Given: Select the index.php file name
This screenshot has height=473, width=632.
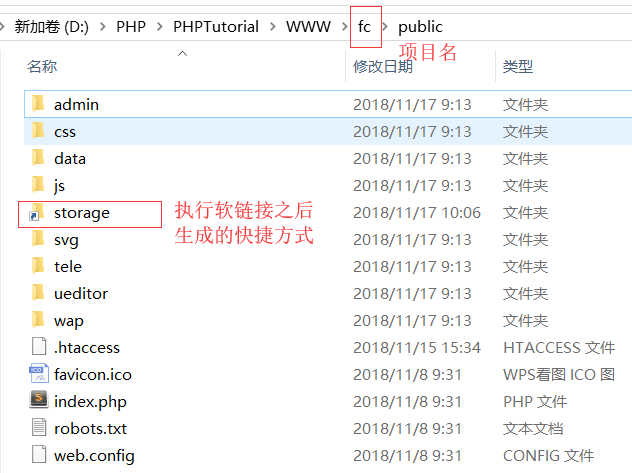Looking at the screenshot, I should click(90, 402).
